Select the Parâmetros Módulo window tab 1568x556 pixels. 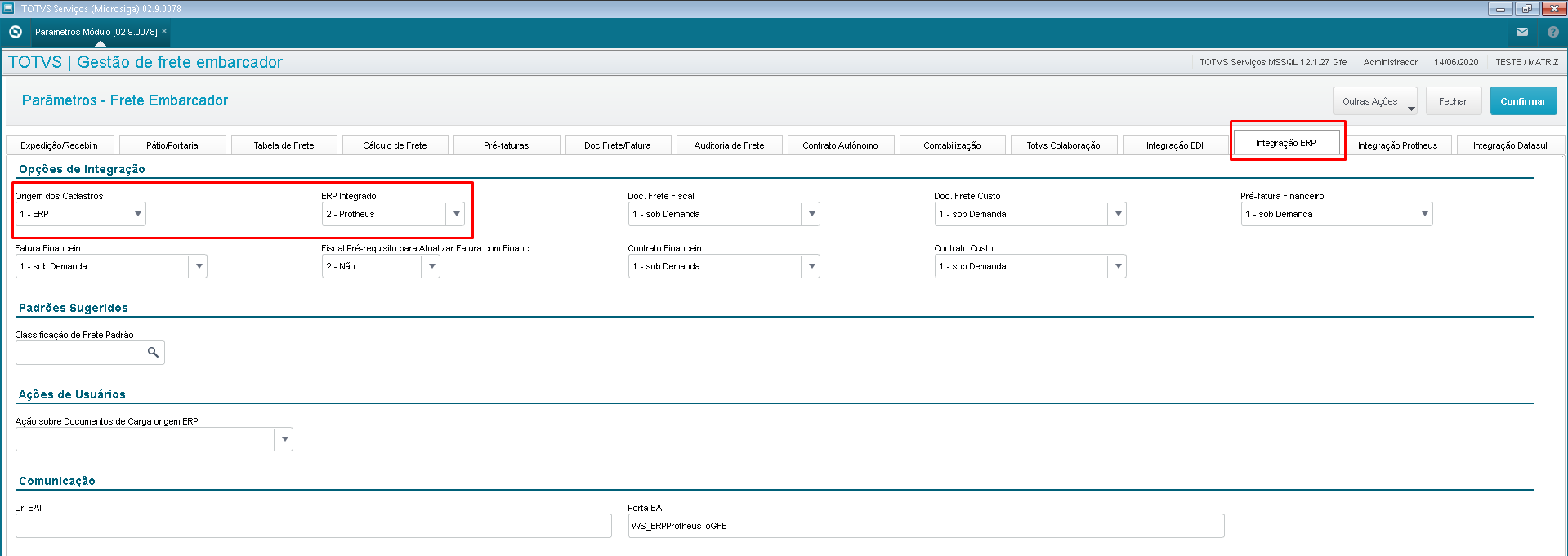click(96, 32)
